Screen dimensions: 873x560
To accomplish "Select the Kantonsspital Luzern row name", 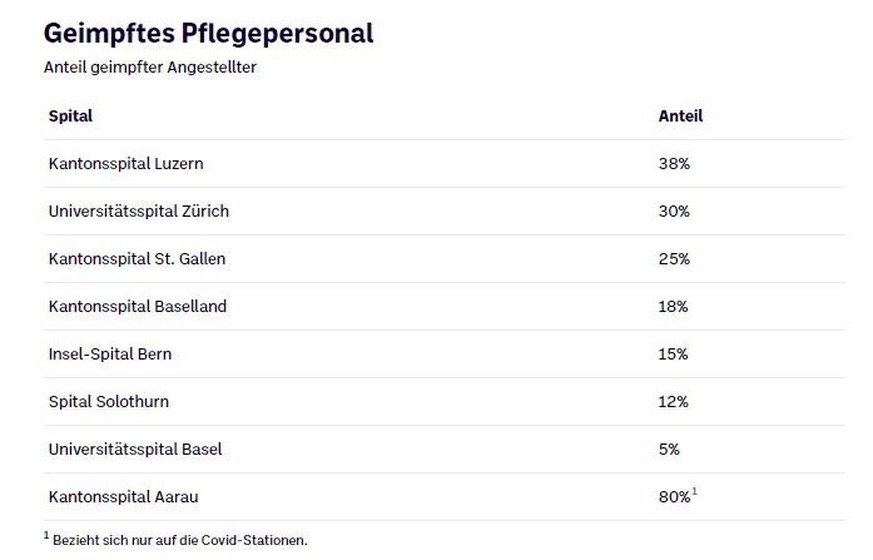I will 126,163.
